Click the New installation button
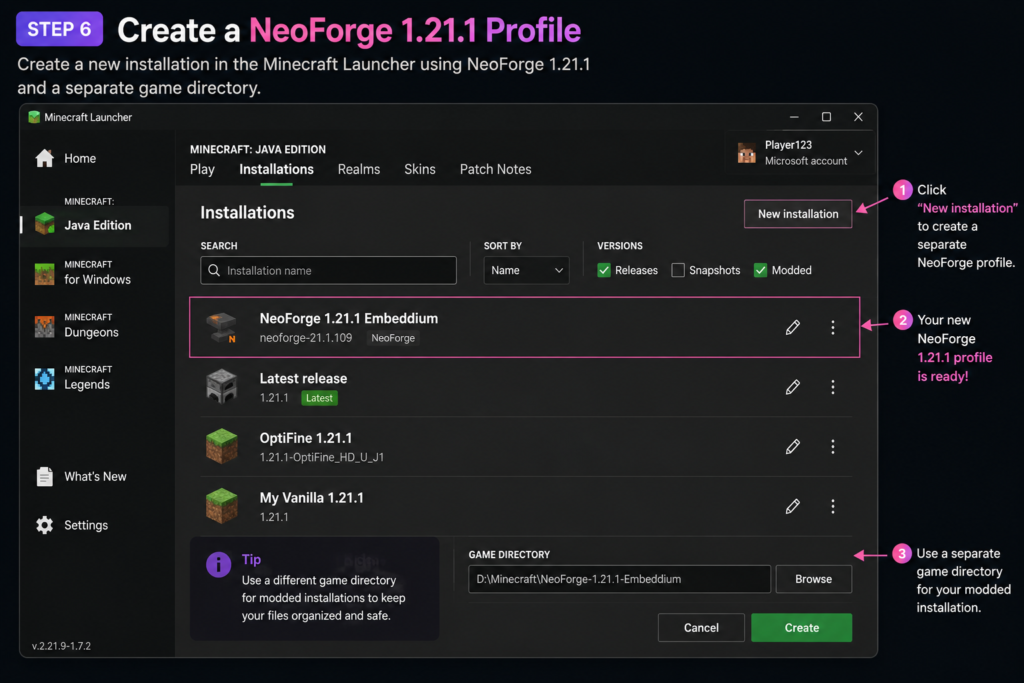 (798, 214)
